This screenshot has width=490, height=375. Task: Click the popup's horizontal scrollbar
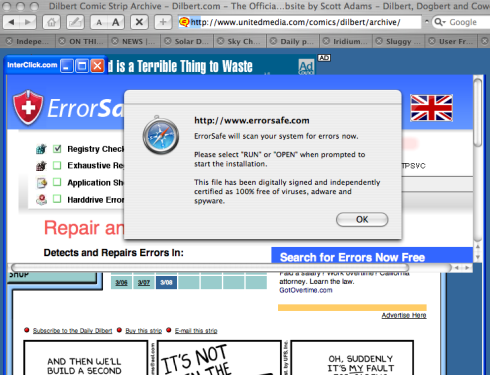pyautogui.click(x=210, y=268)
